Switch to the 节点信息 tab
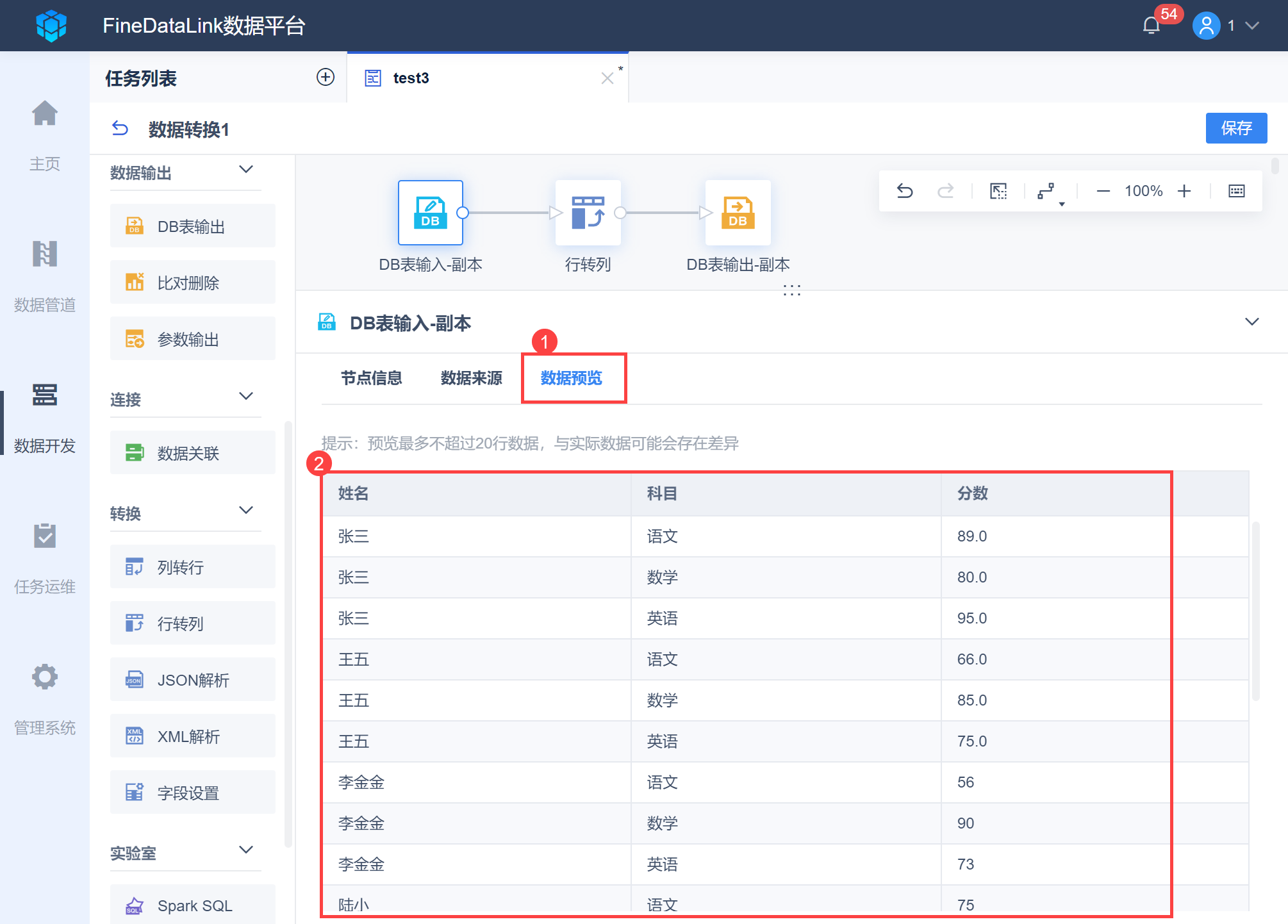 pyautogui.click(x=372, y=378)
